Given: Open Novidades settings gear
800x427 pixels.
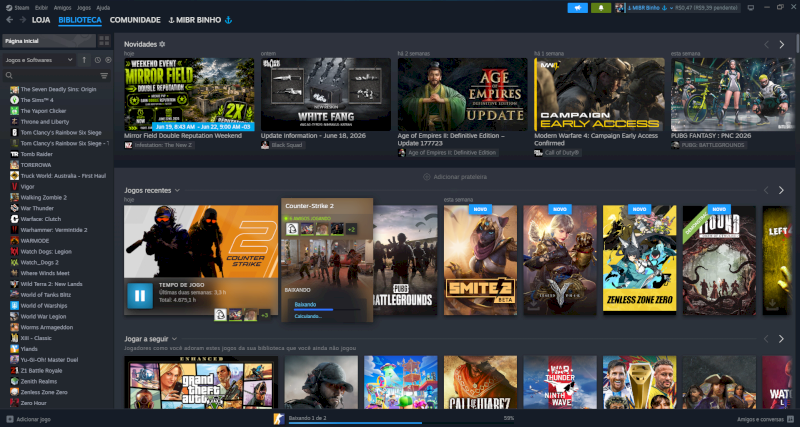Looking at the screenshot, I should (162, 44).
